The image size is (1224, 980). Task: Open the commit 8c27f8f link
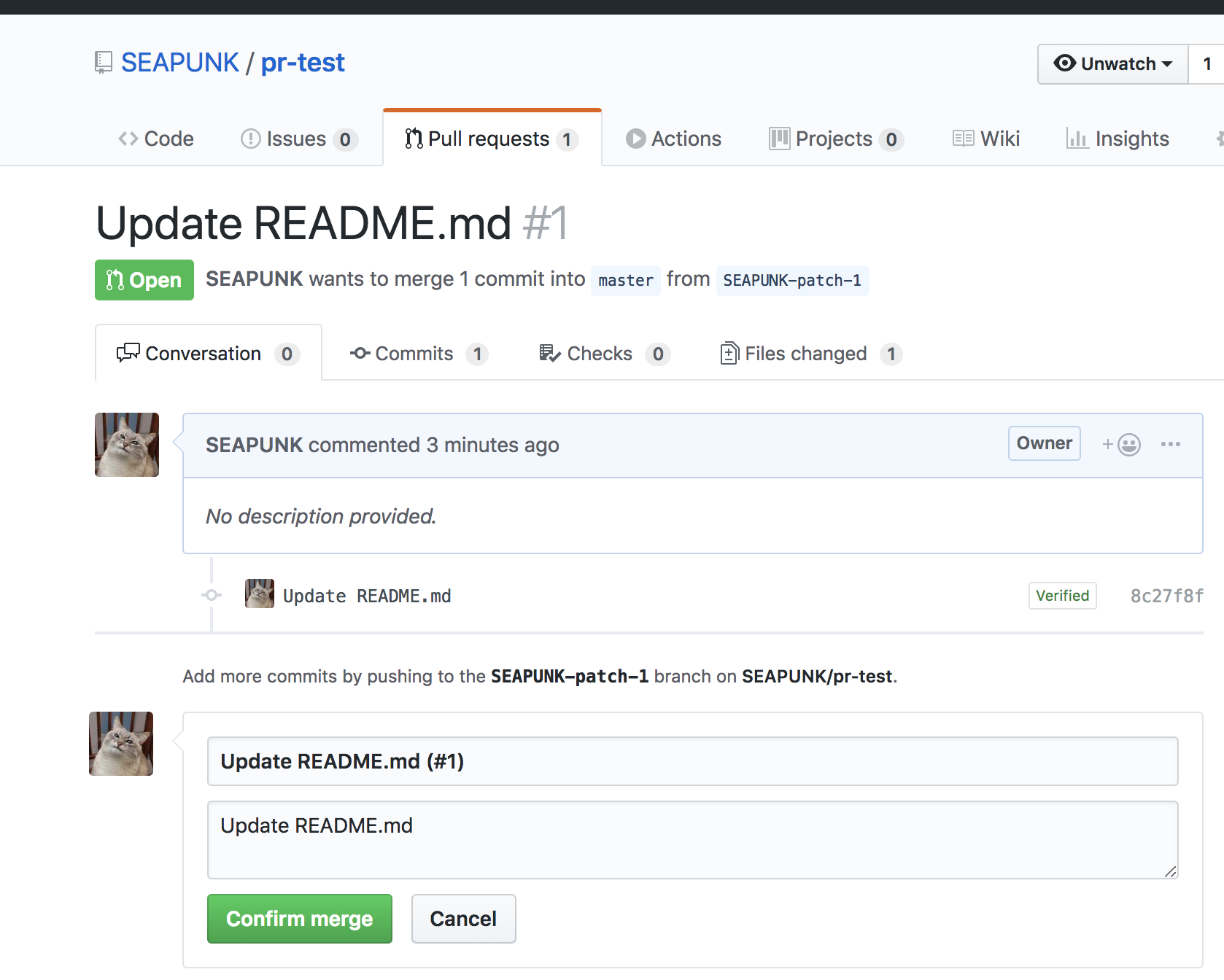pos(1166,595)
